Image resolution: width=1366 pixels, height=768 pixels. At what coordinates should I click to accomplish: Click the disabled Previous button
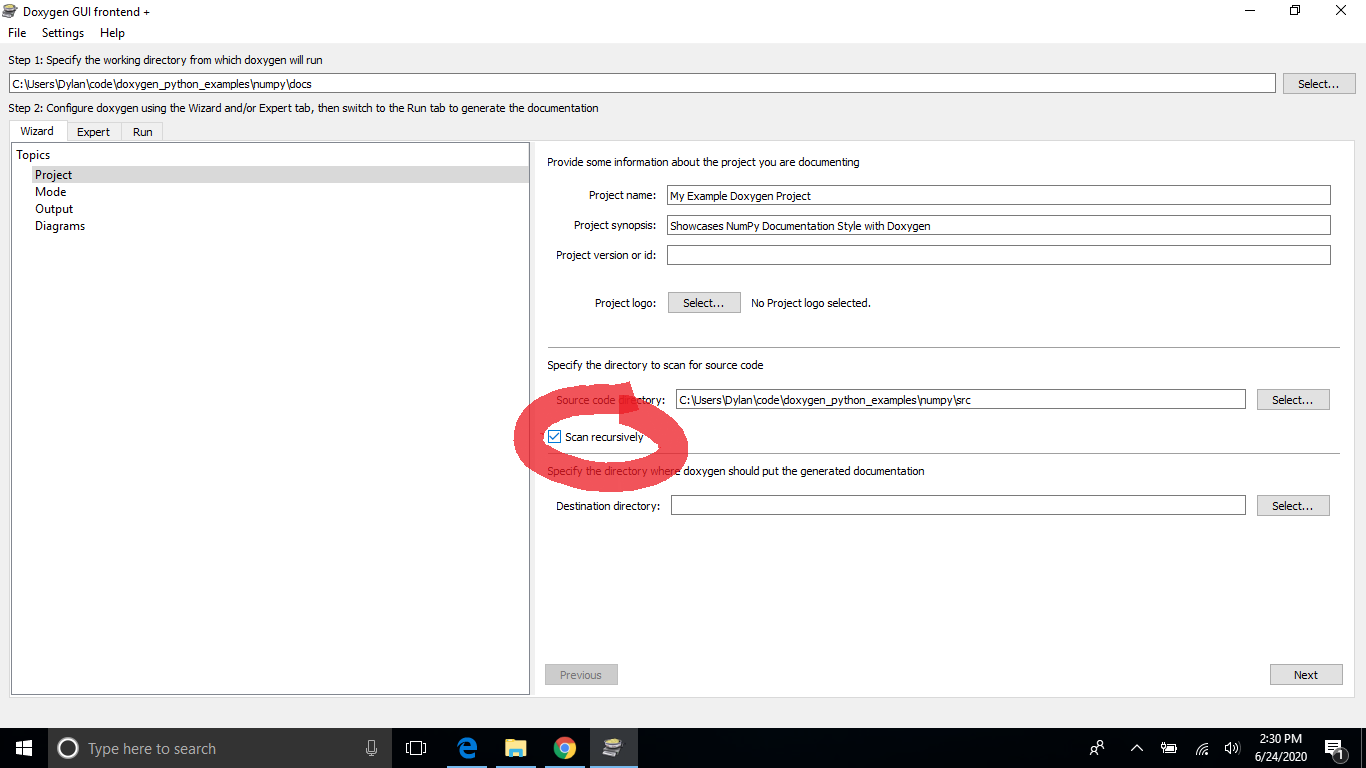click(581, 675)
